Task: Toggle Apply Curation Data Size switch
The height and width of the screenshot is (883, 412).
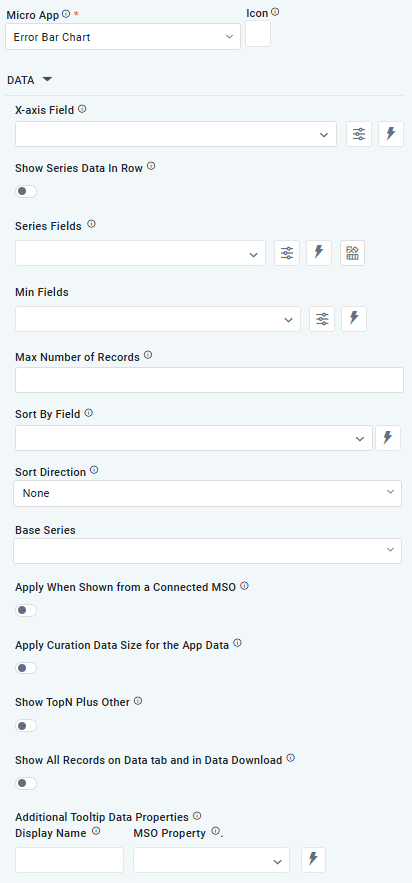Action: click(x=26, y=668)
